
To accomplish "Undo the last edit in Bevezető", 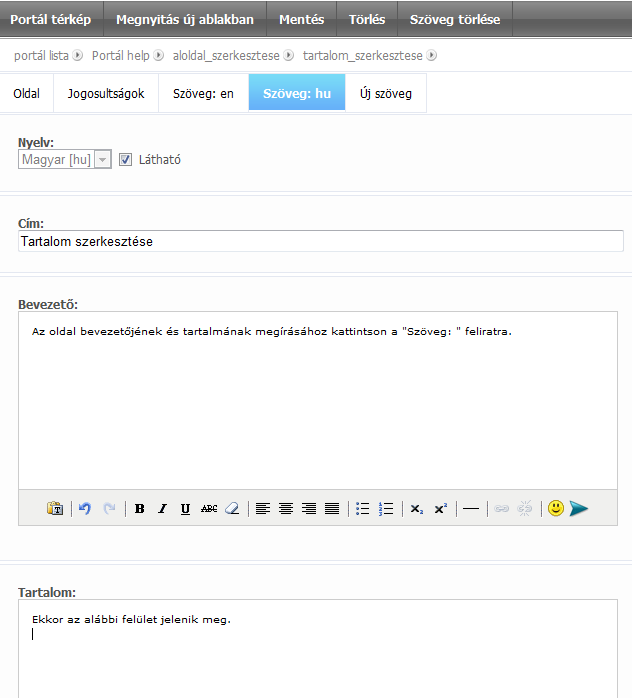I will tap(85, 508).
